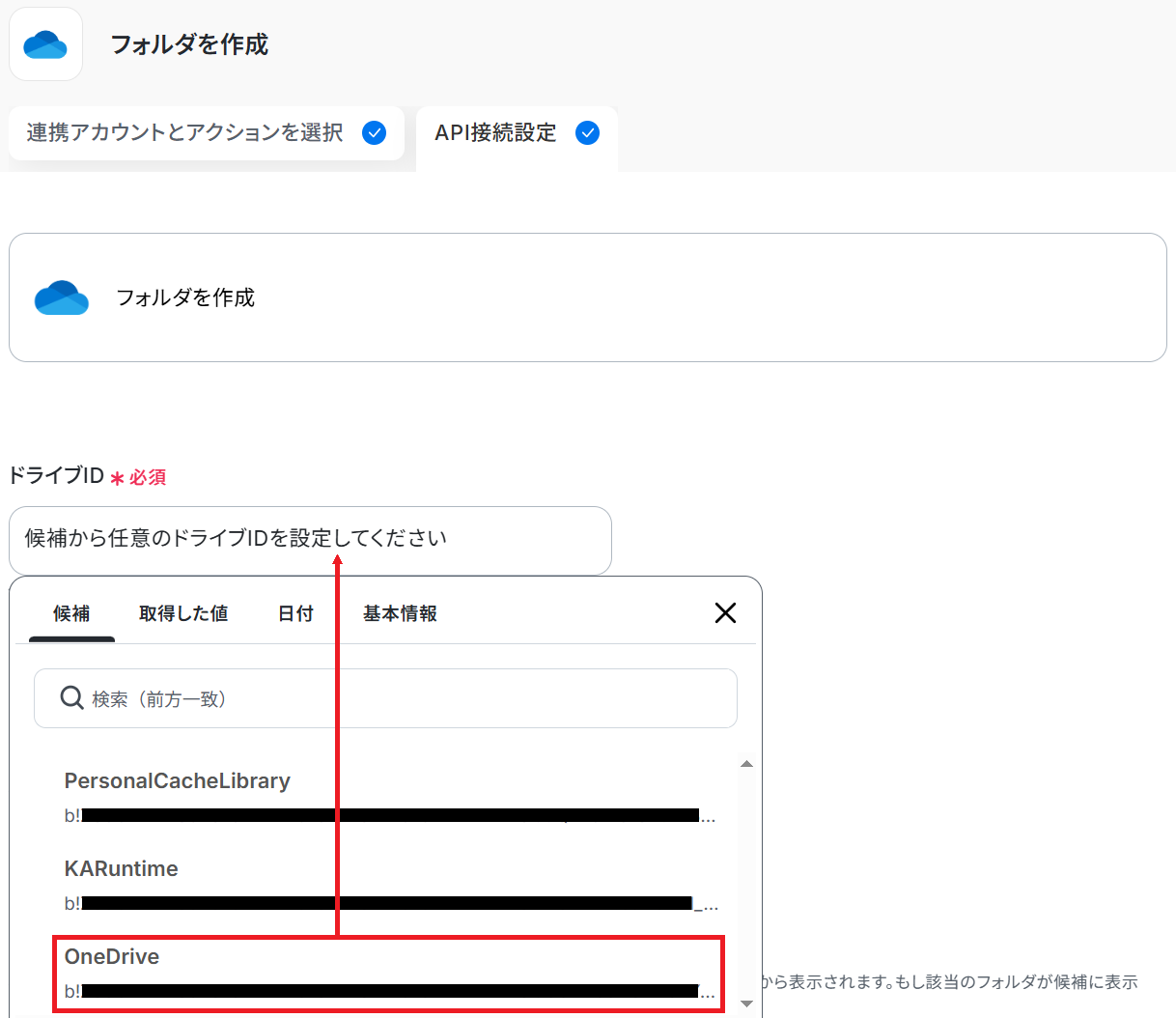This screenshot has width=1176, height=1018.
Task: Click the フォルダを作成 action card
Action: click(x=587, y=297)
